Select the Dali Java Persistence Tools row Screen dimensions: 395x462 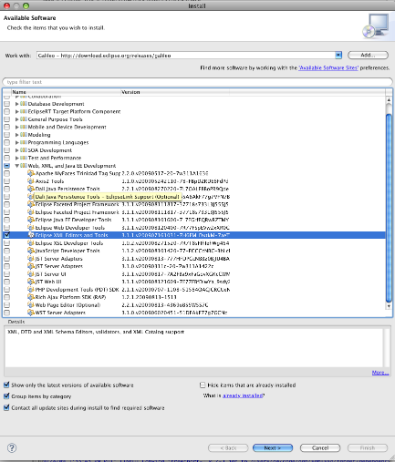point(194,189)
